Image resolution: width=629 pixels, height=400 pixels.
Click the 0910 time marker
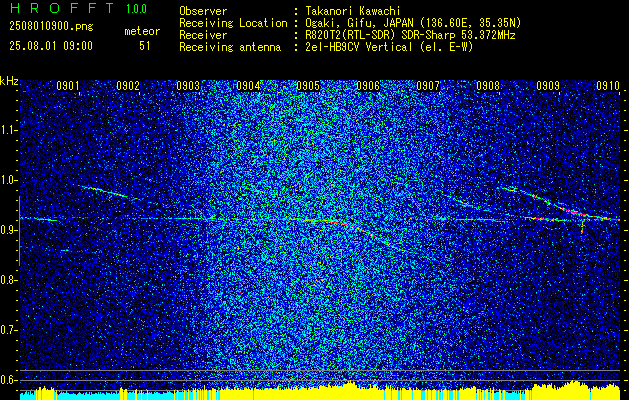(608, 86)
